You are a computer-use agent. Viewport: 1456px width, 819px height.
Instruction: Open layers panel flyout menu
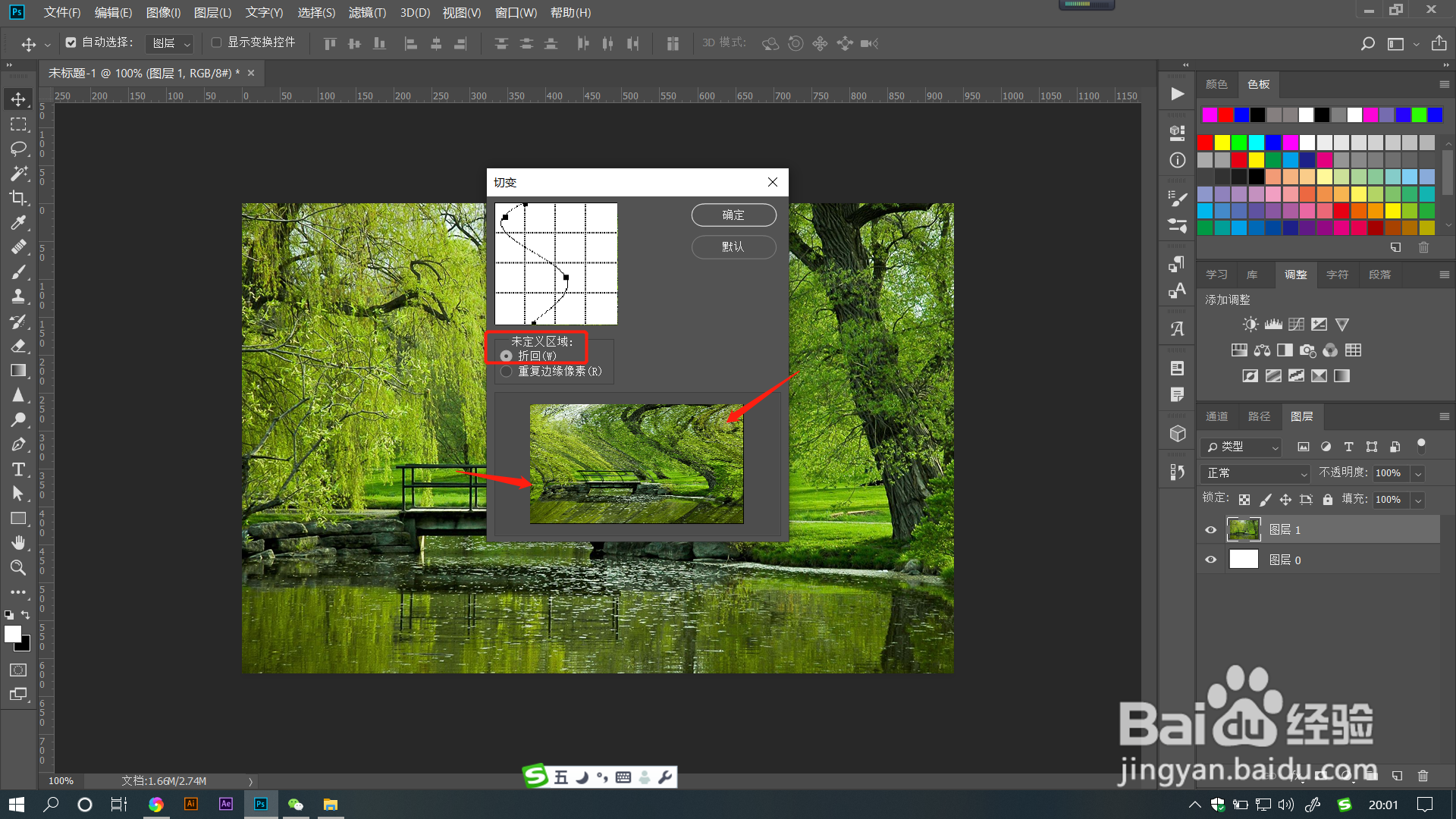pyautogui.click(x=1444, y=416)
